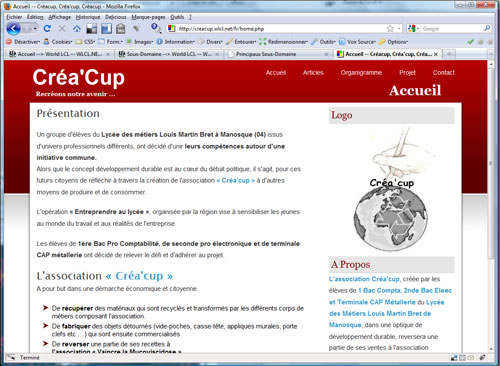
Task: Open the CSS web developer menu
Action: 85,42
